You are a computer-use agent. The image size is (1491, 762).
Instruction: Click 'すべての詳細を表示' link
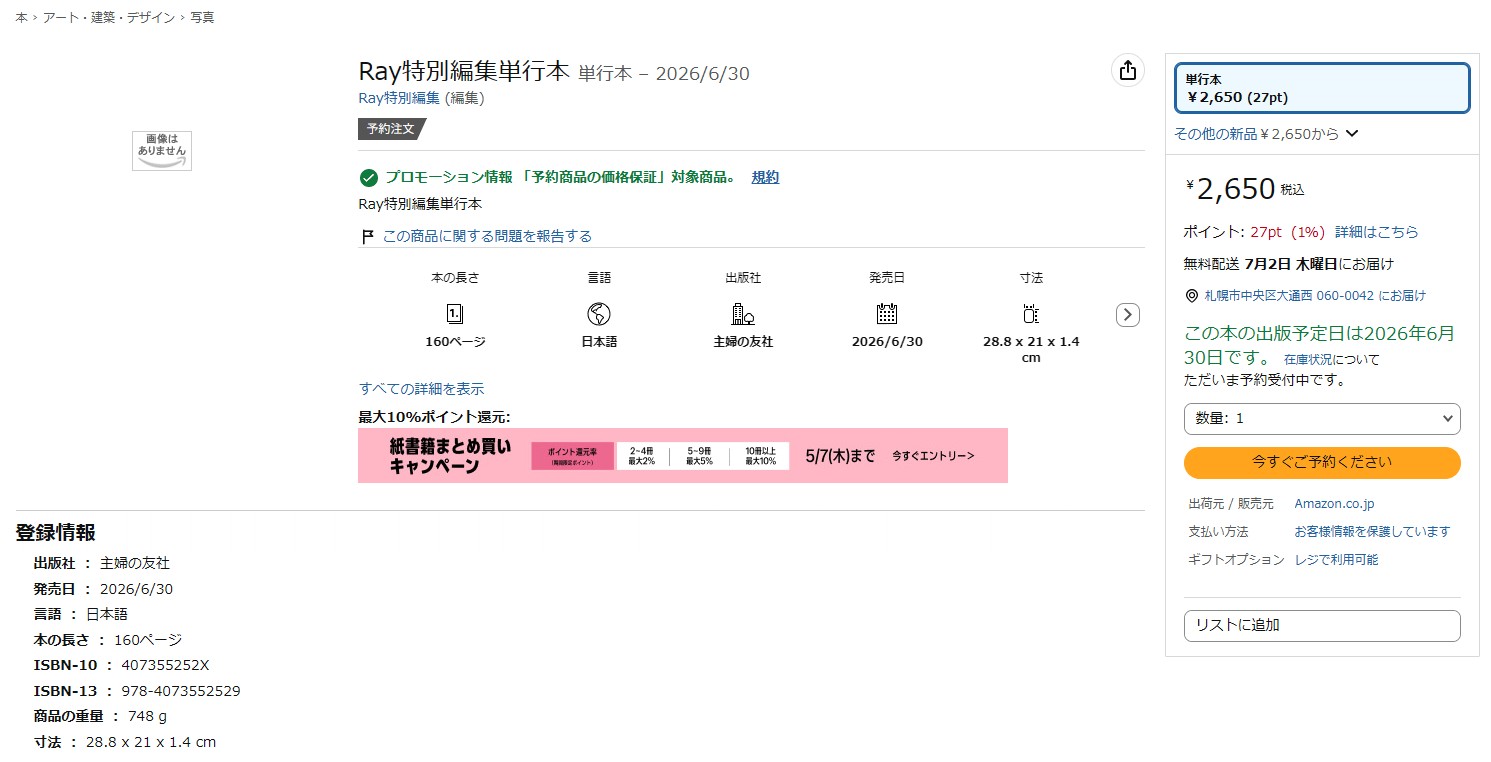pos(421,389)
